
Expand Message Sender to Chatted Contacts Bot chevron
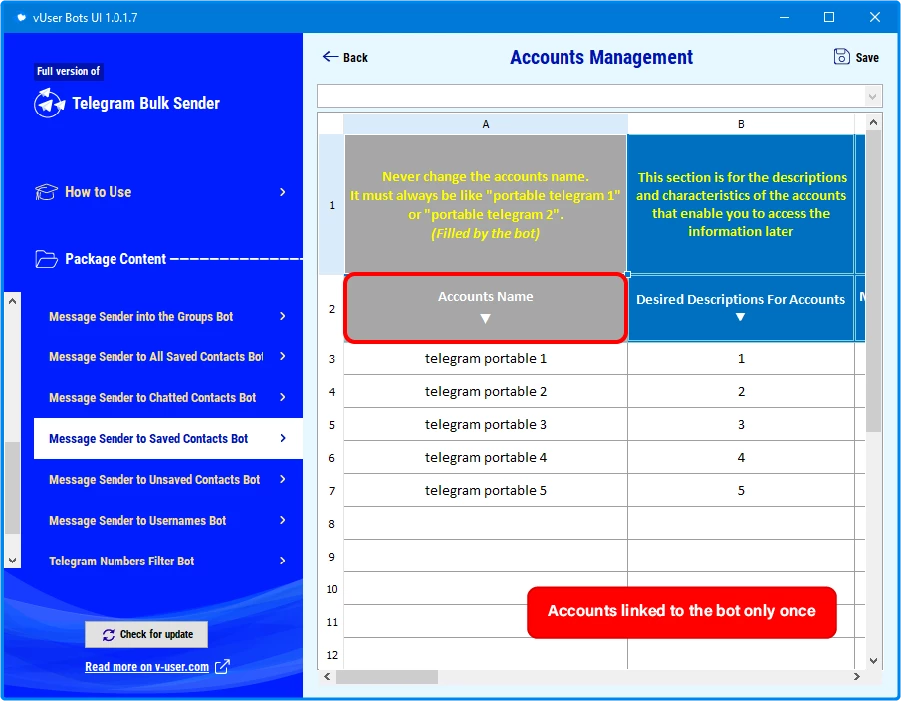(x=283, y=397)
